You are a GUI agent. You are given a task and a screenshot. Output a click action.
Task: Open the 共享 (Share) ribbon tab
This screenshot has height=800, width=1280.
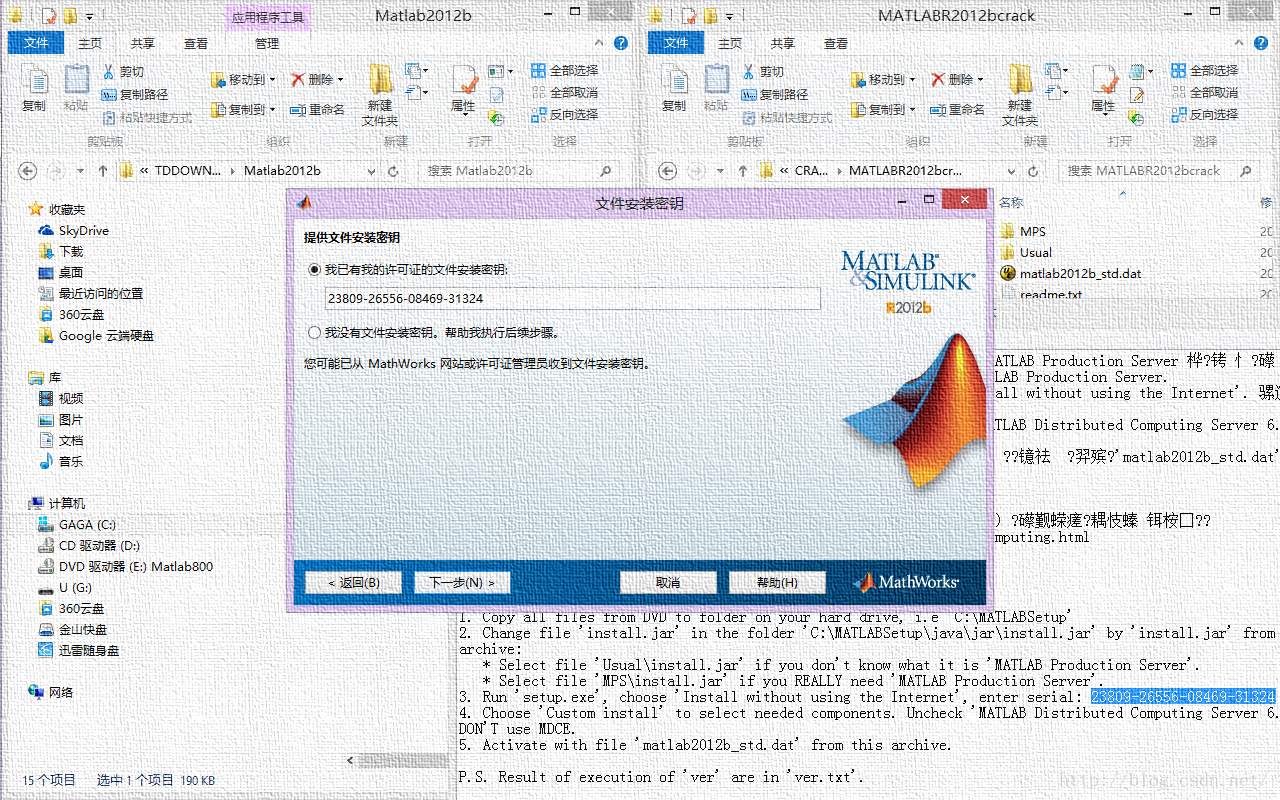pyautogui.click(x=142, y=43)
